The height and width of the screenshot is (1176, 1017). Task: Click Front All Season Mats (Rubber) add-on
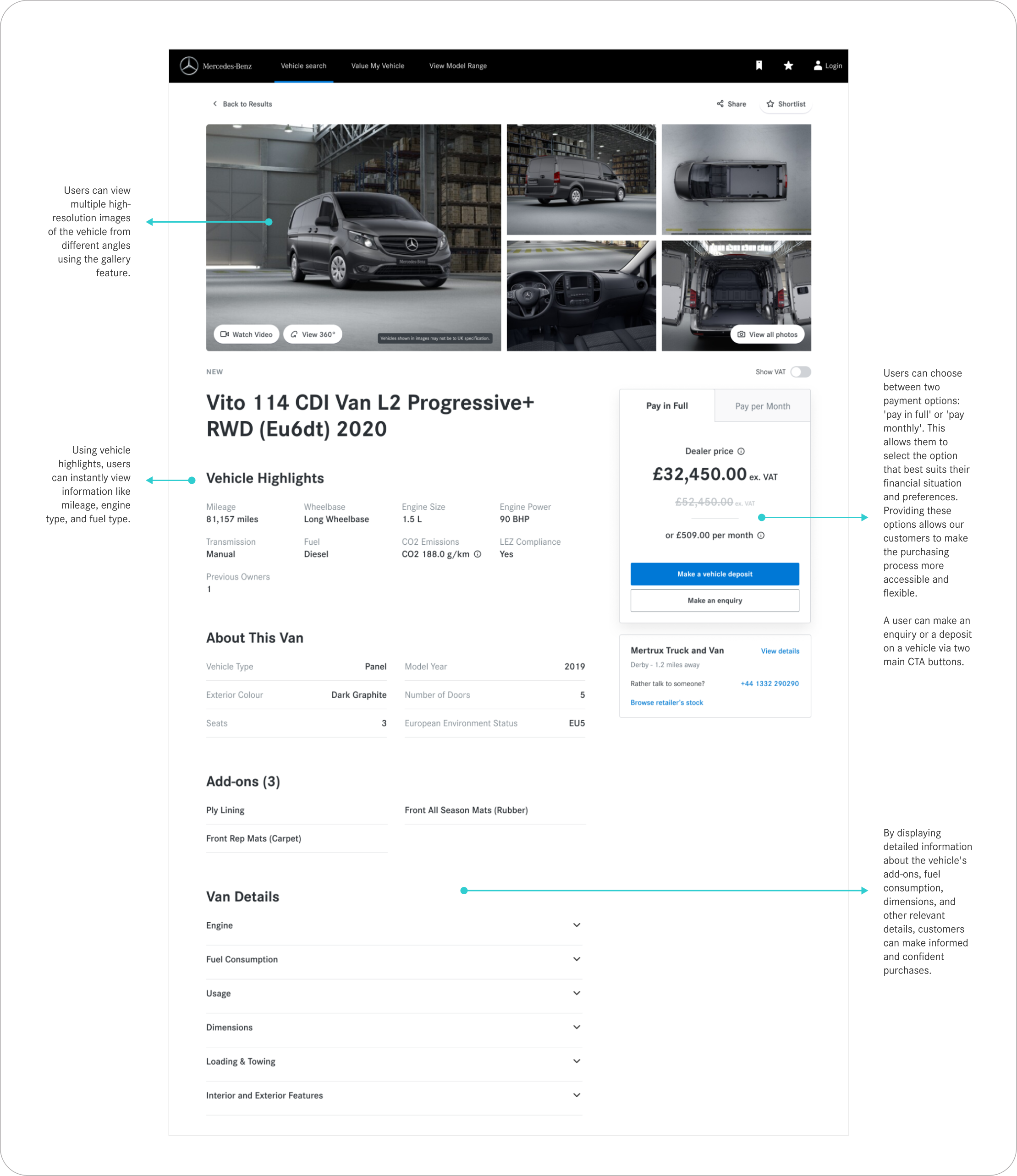(x=466, y=810)
